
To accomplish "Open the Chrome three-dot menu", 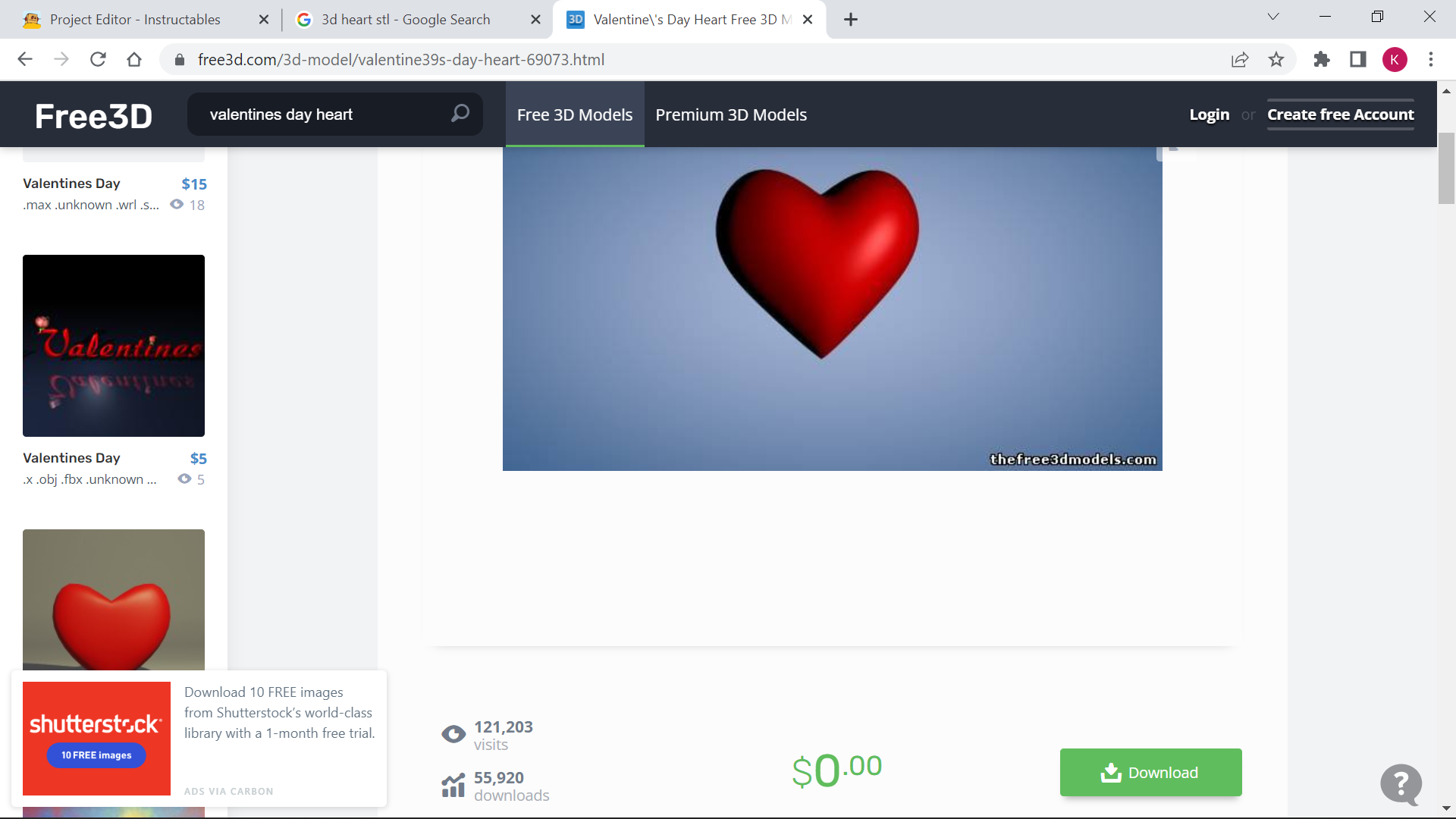I will (x=1431, y=59).
